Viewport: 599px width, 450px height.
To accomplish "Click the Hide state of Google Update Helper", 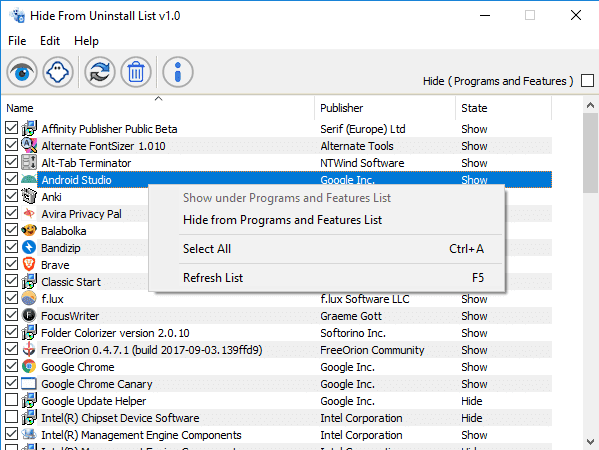I will point(471,401).
